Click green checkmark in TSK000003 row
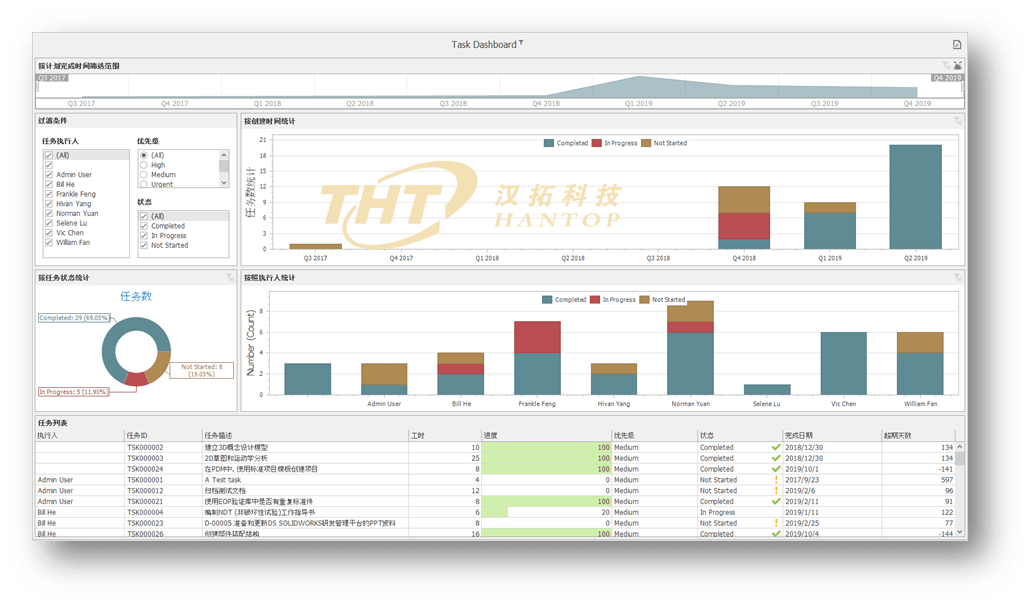 click(x=775, y=458)
